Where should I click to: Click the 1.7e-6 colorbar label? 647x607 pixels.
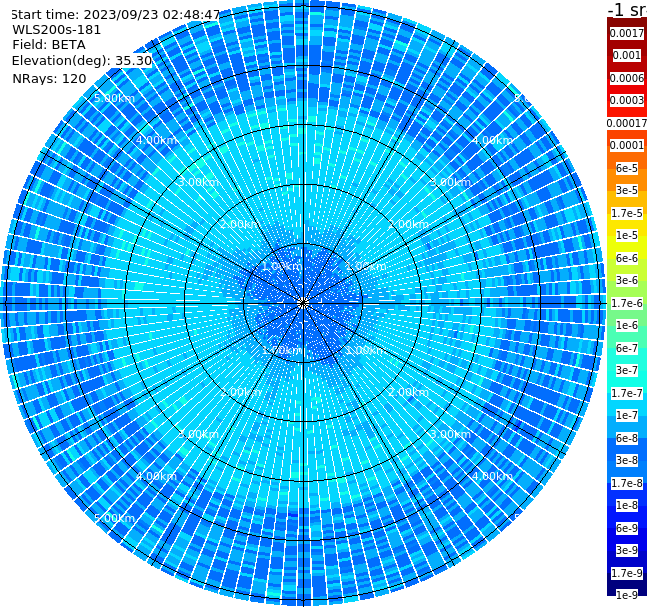(627, 303)
